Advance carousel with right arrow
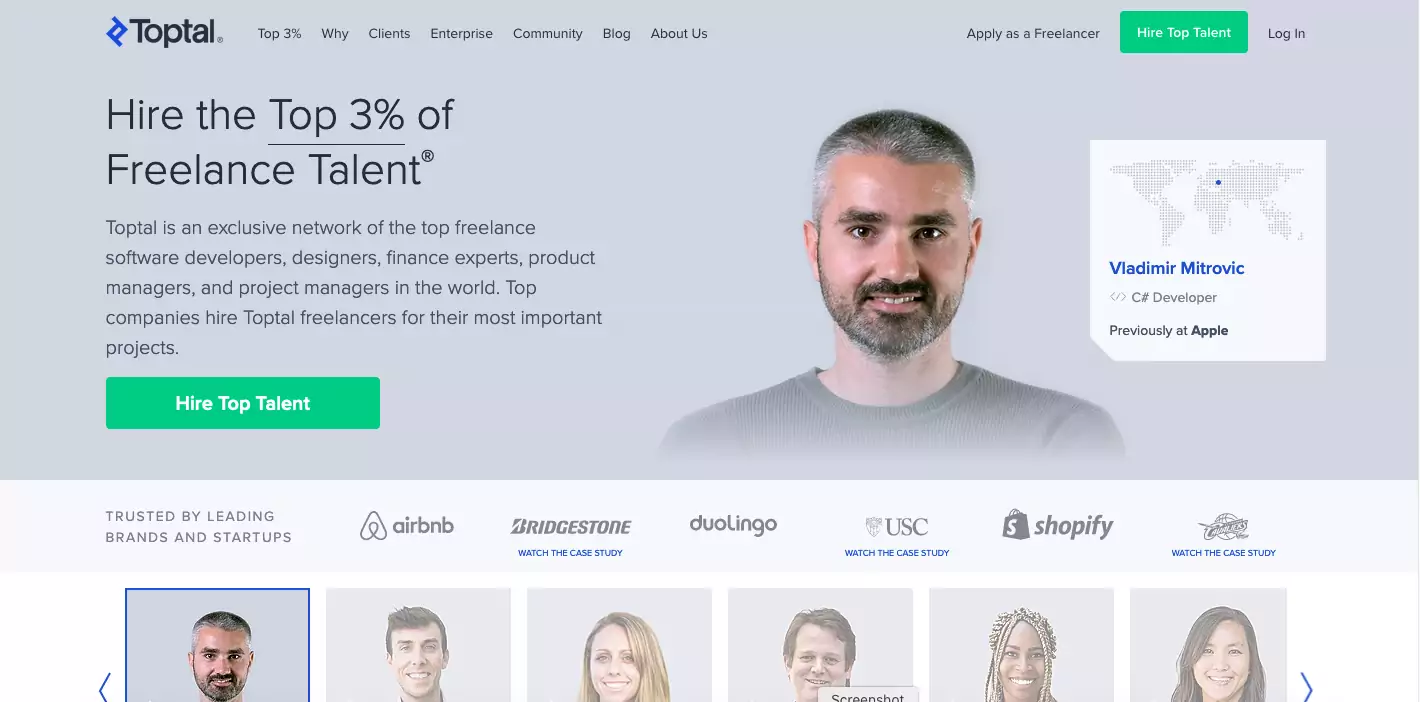1420x702 pixels. (x=1306, y=687)
